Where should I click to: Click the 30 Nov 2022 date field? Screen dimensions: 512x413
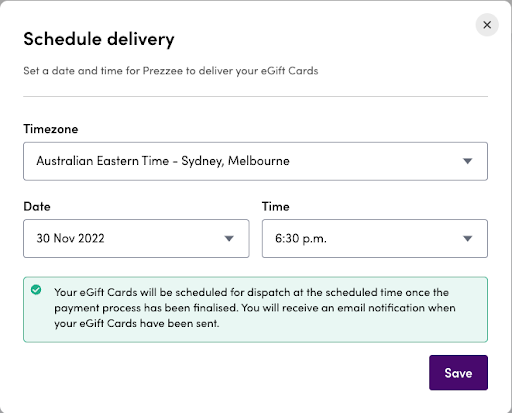136,238
